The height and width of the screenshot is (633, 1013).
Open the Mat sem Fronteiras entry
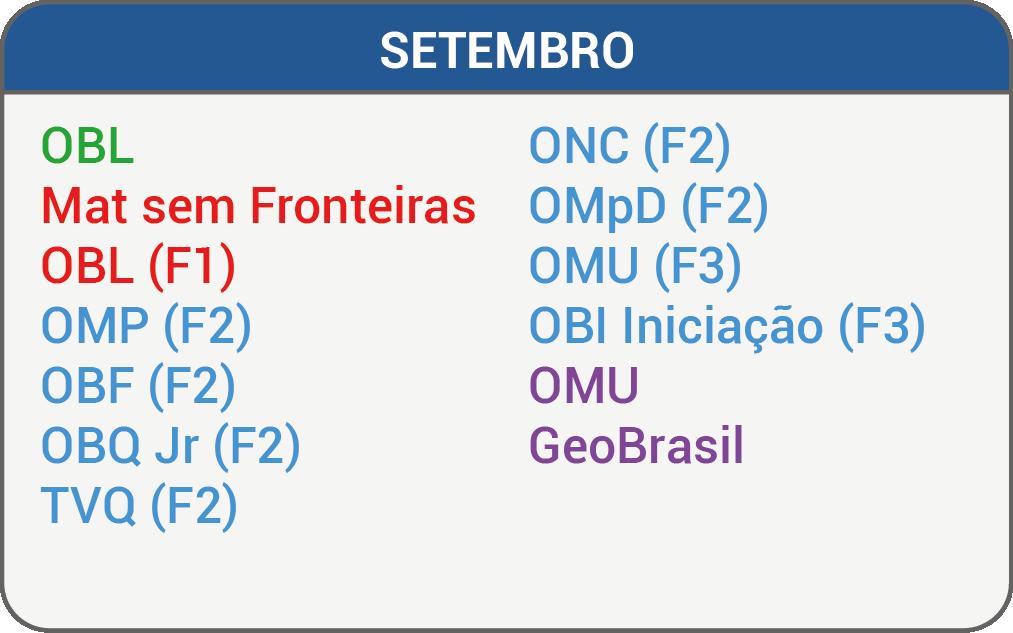pos(258,206)
